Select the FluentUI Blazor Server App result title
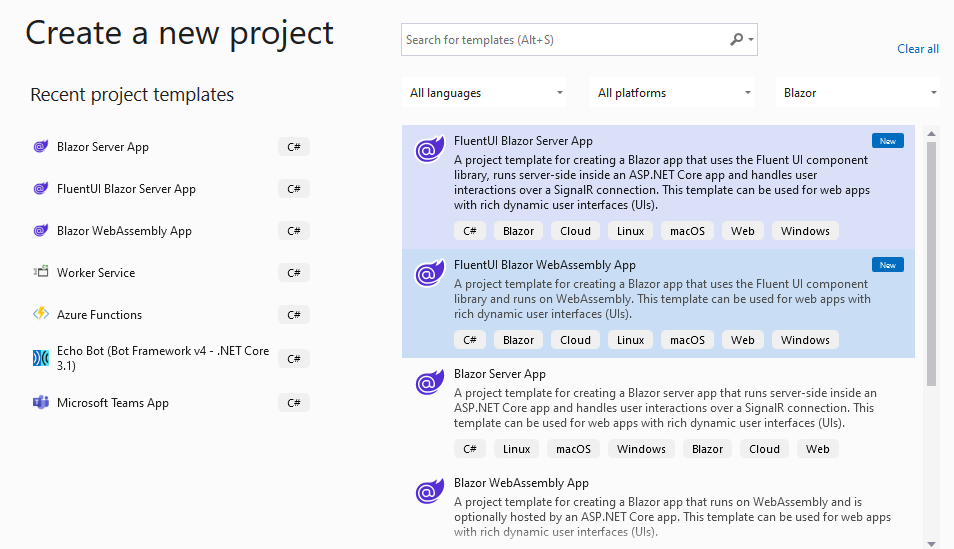 [523, 141]
